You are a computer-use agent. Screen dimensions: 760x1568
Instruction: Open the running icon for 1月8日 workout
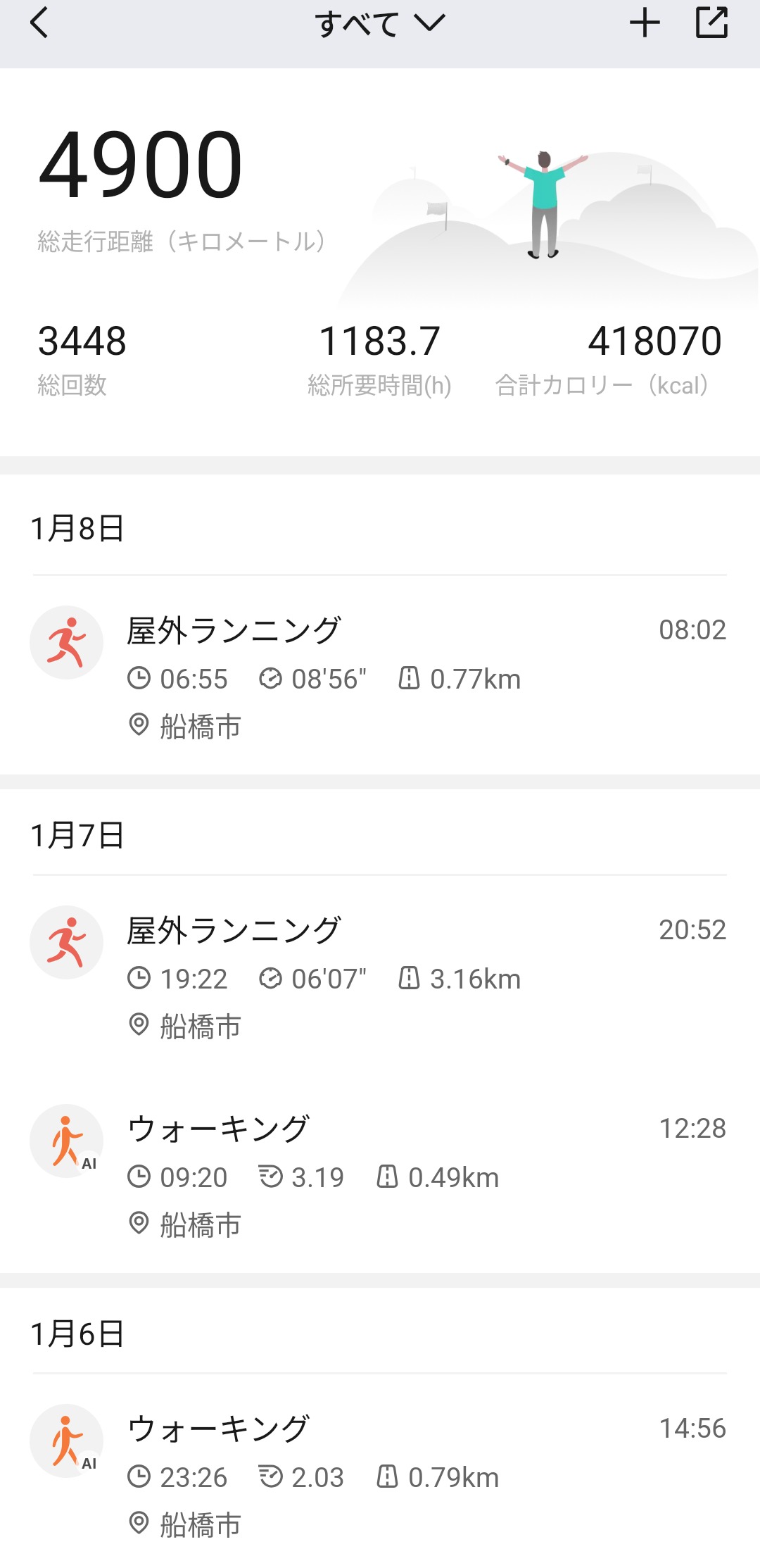click(x=66, y=642)
